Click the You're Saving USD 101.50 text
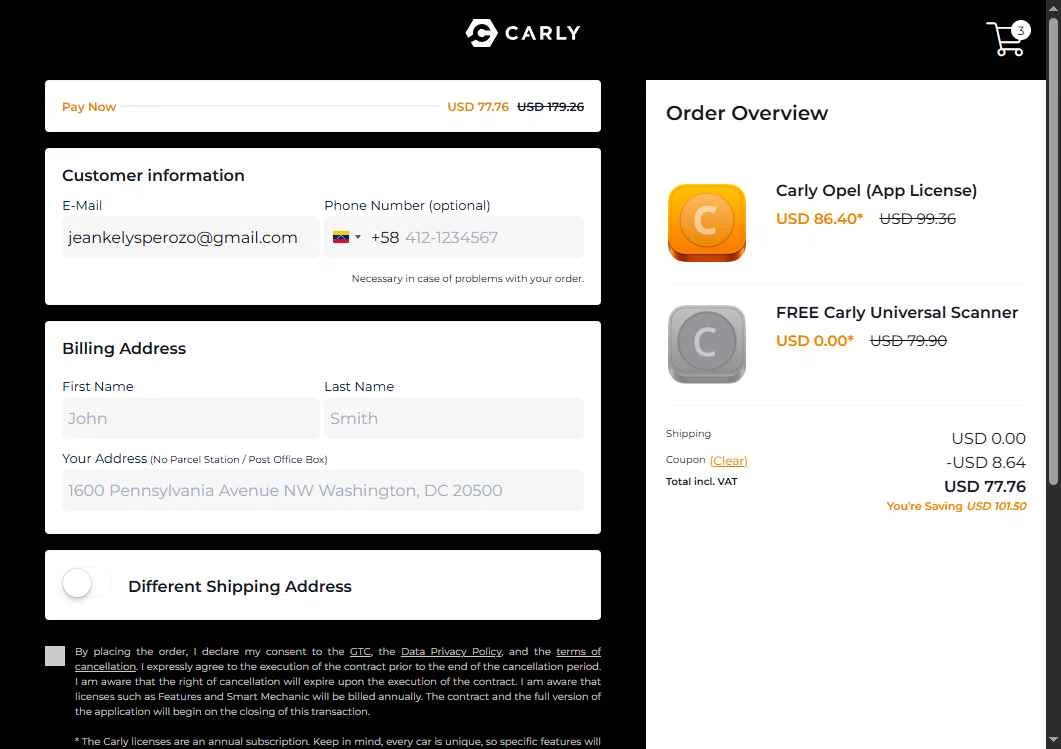 (x=956, y=506)
